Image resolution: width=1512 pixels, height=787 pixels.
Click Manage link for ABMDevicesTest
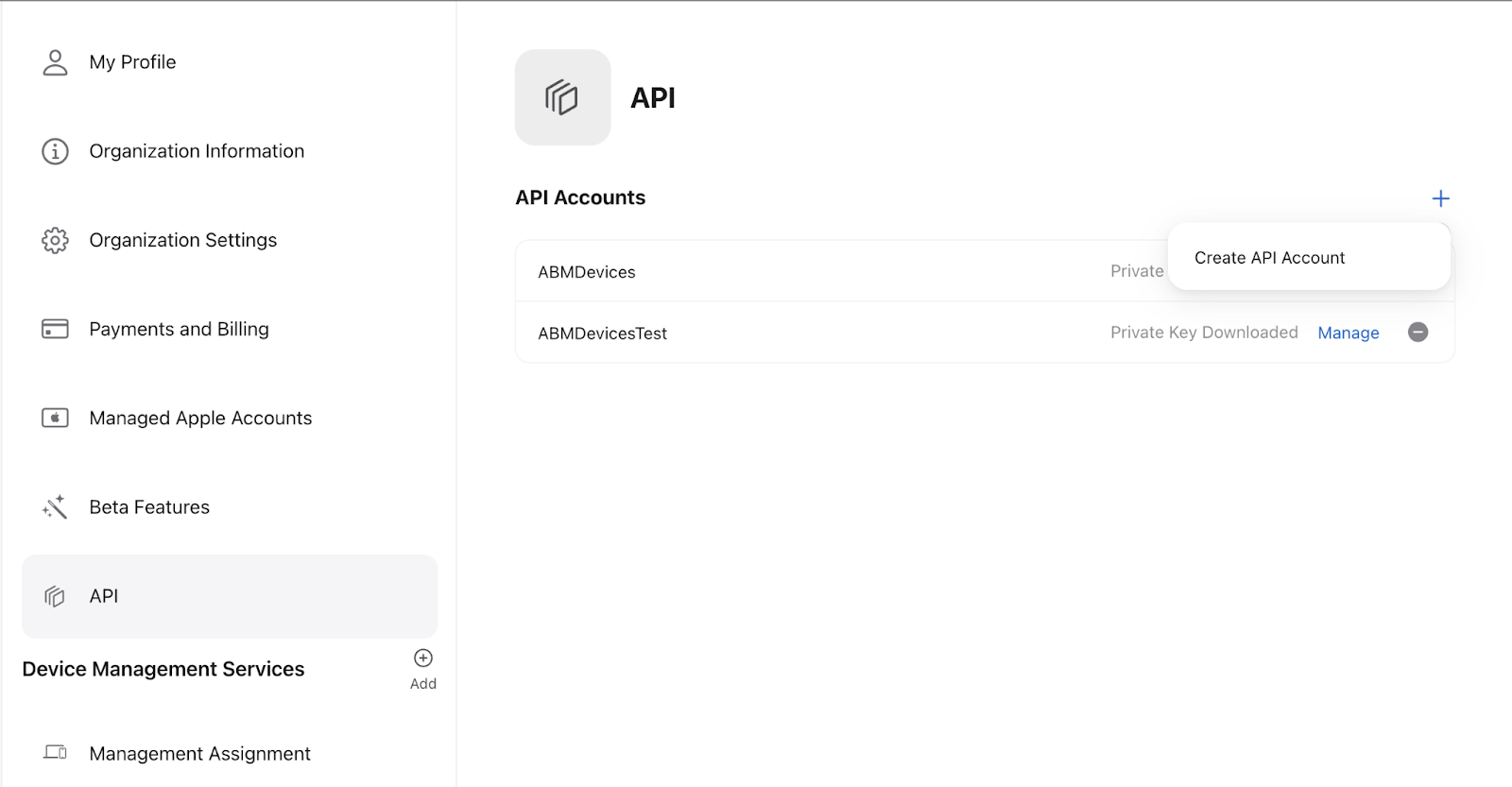tap(1349, 333)
